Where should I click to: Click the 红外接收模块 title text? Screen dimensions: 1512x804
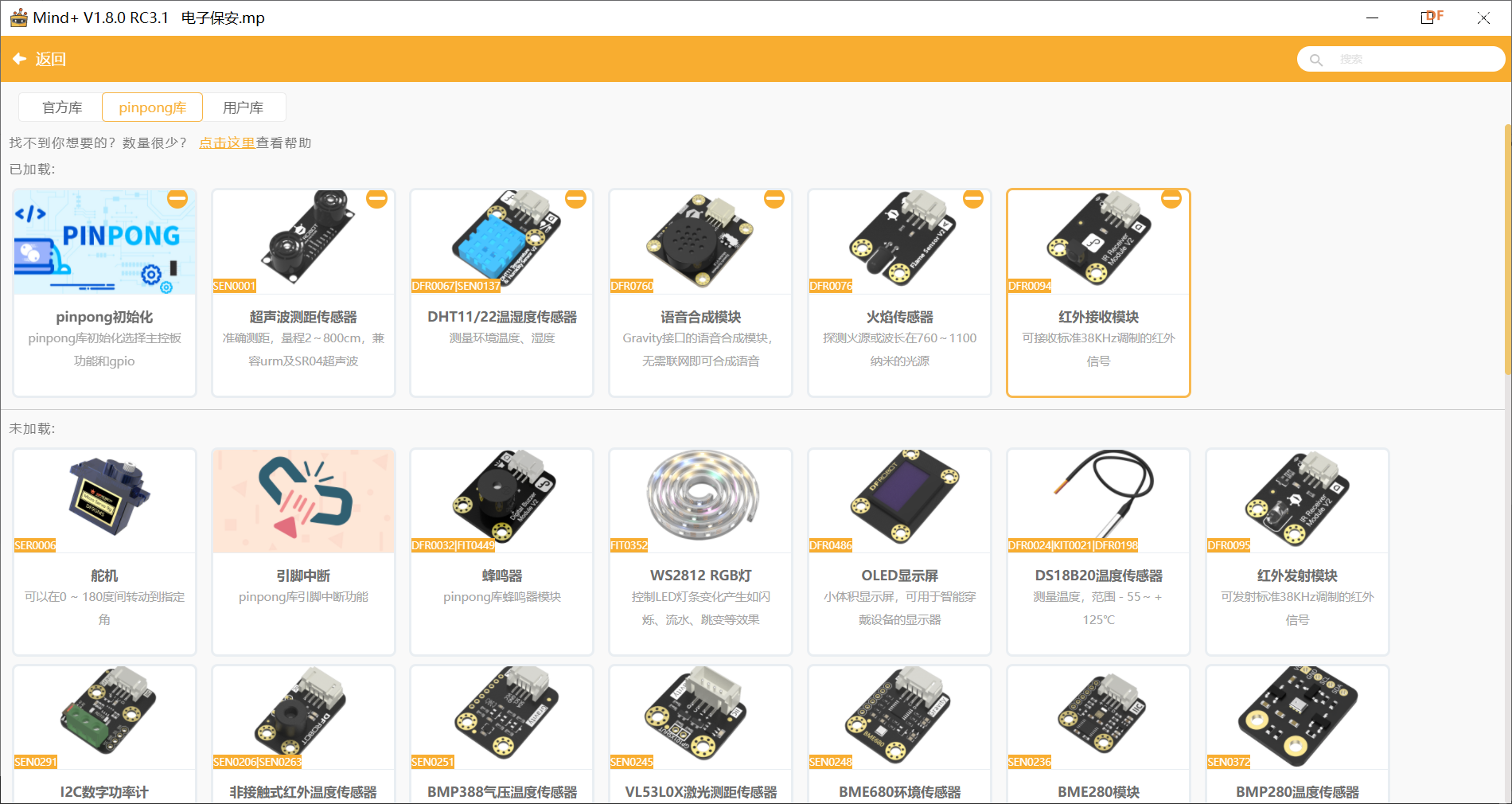point(1099,317)
